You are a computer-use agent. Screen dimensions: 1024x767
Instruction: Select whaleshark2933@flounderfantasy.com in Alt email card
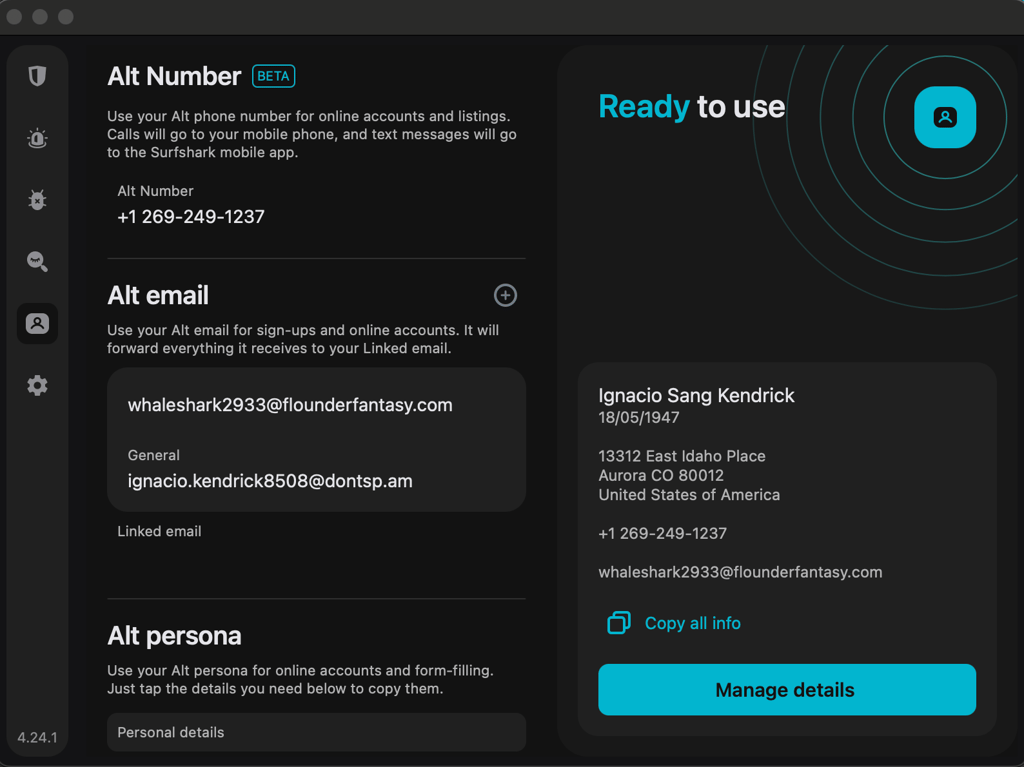290,405
